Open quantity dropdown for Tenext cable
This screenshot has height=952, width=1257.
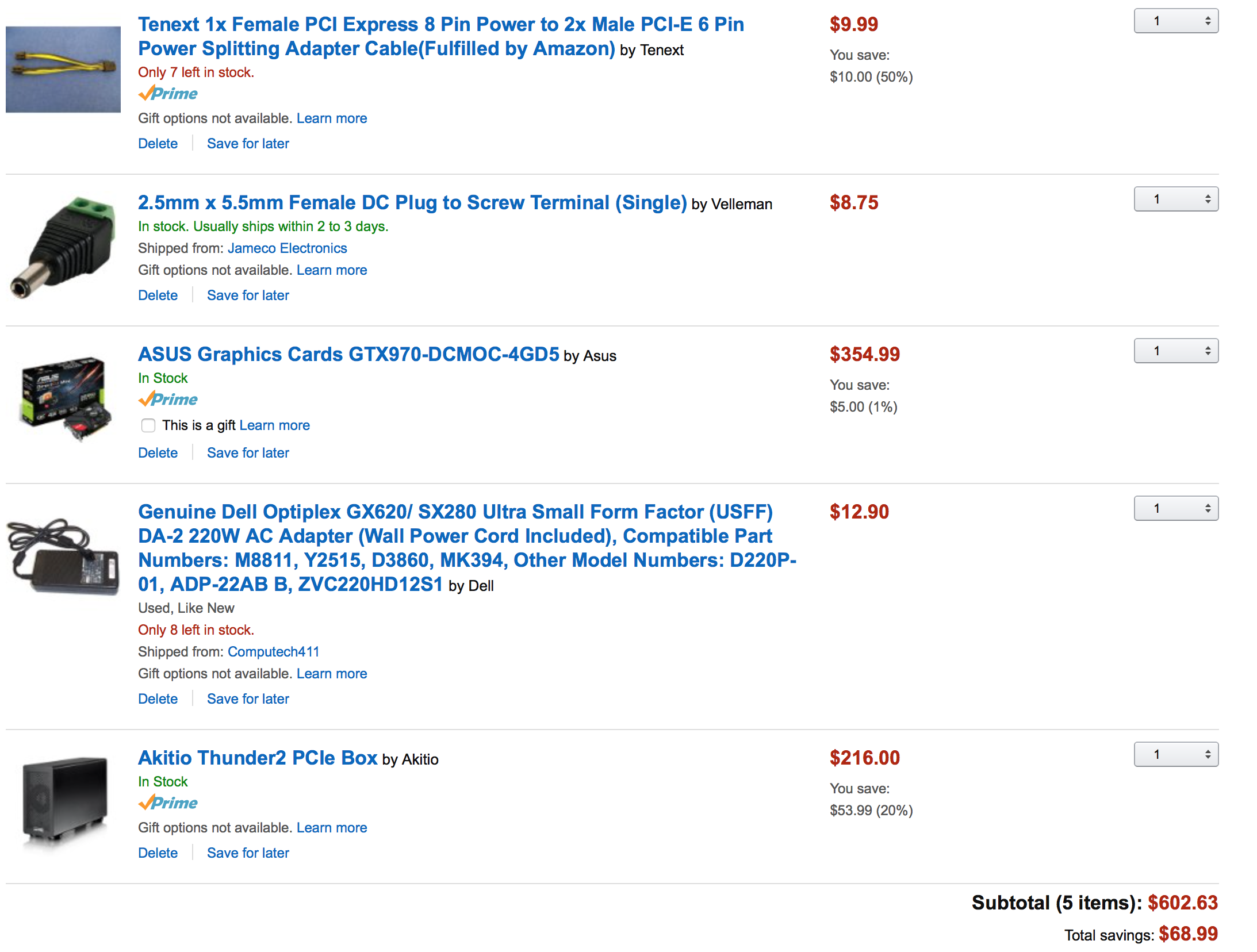1176,21
